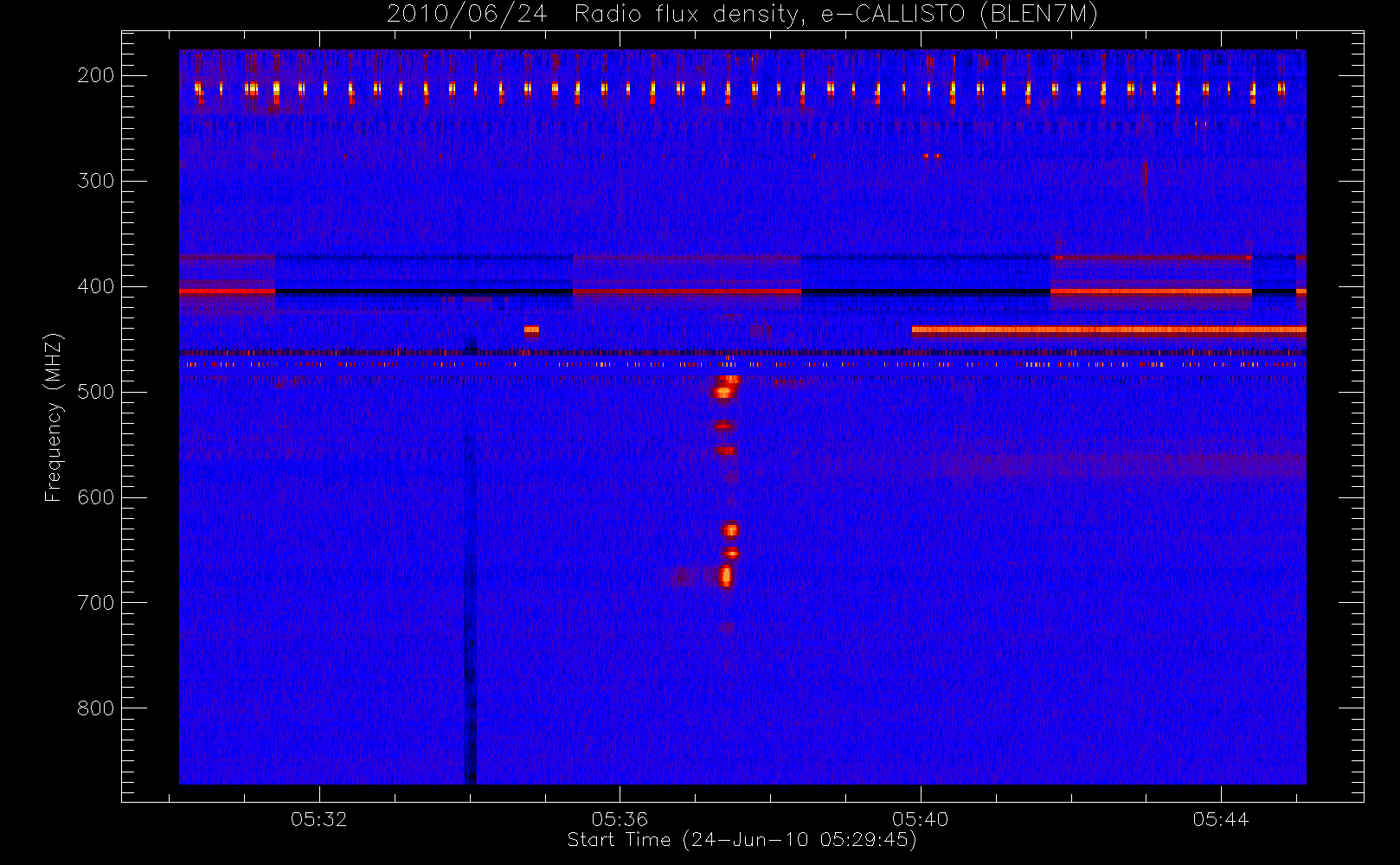
Task: Click the 400 frequency tick label
Action: [95, 286]
